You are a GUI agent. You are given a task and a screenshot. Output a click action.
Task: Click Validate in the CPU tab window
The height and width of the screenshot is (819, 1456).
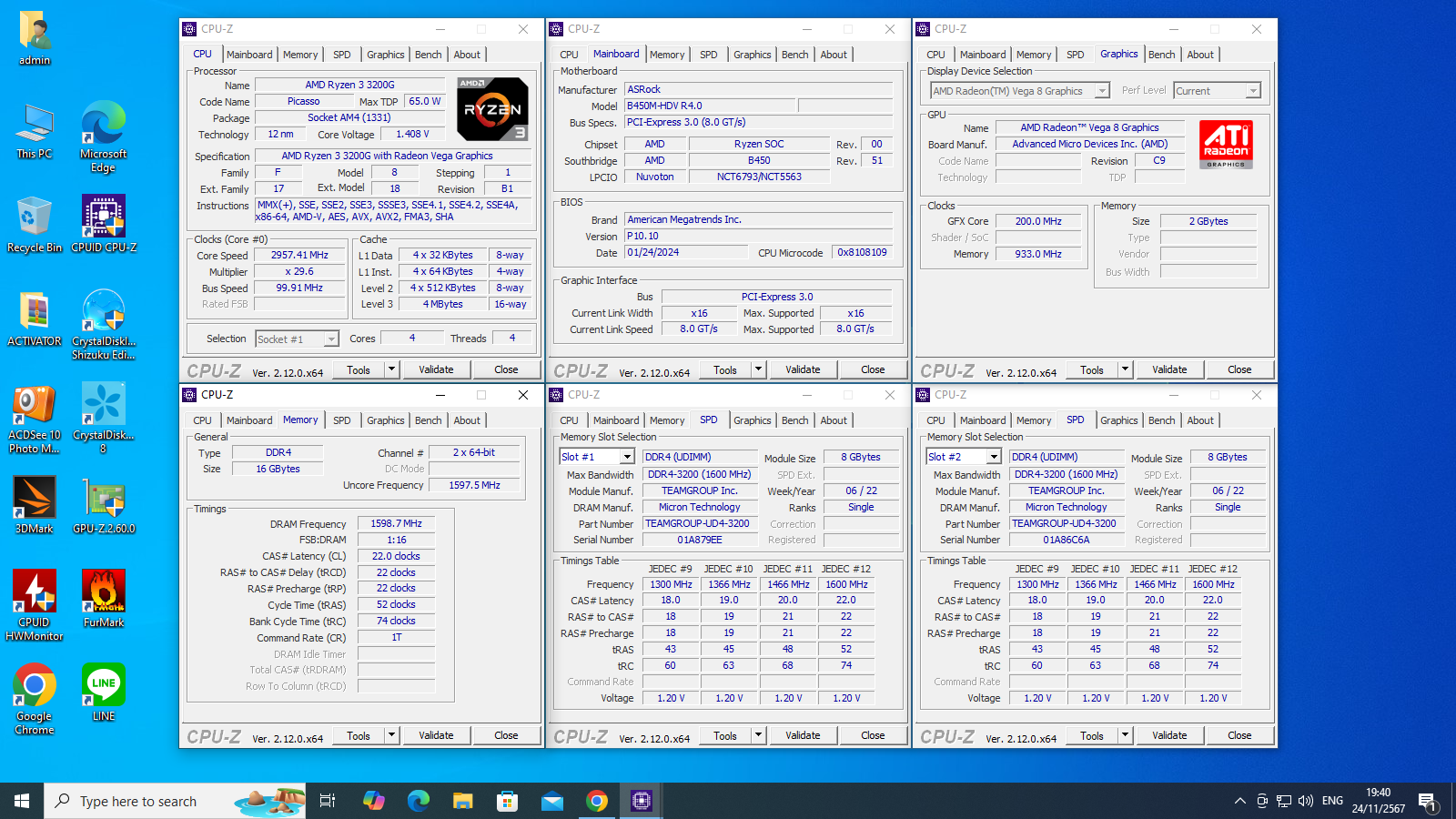pyautogui.click(x=436, y=369)
